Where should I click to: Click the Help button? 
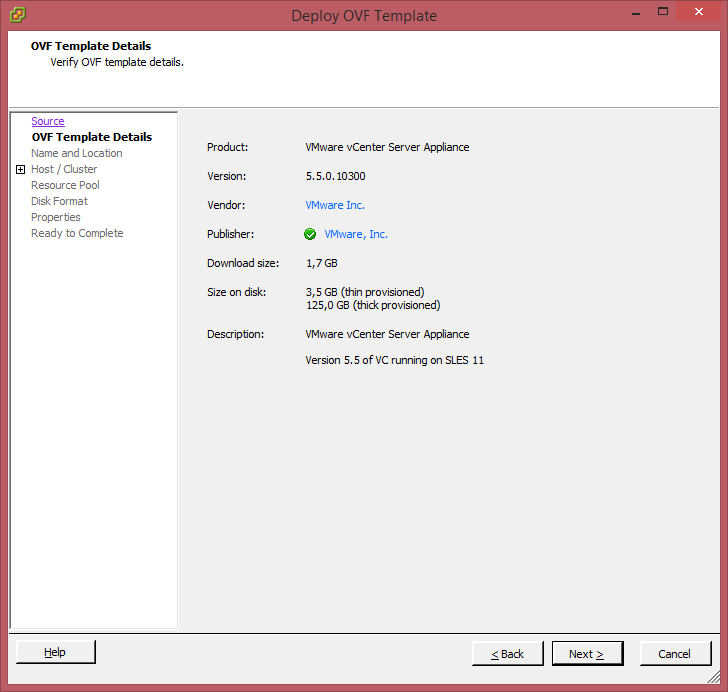click(x=56, y=653)
